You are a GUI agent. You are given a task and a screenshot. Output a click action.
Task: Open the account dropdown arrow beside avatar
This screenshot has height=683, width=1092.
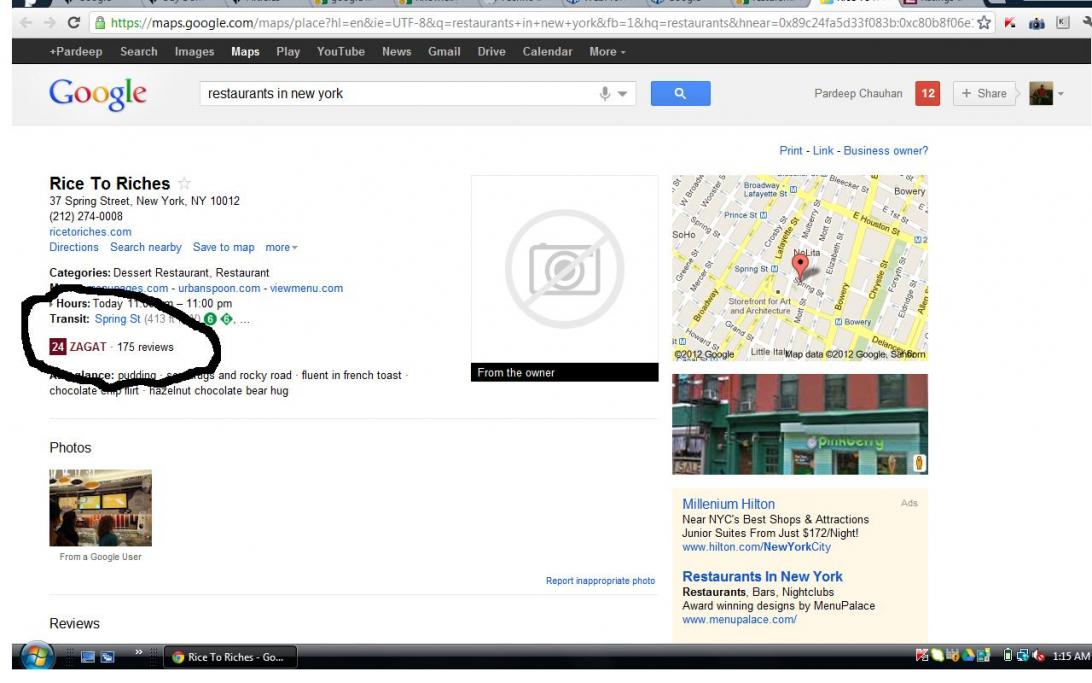point(1061,93)
